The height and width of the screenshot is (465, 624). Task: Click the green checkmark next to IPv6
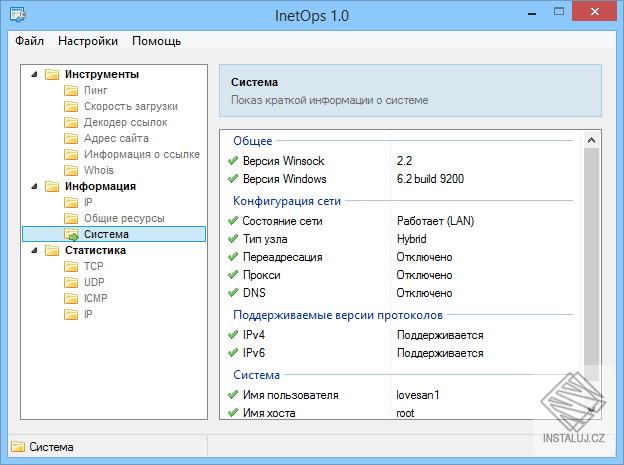point(233,353)
